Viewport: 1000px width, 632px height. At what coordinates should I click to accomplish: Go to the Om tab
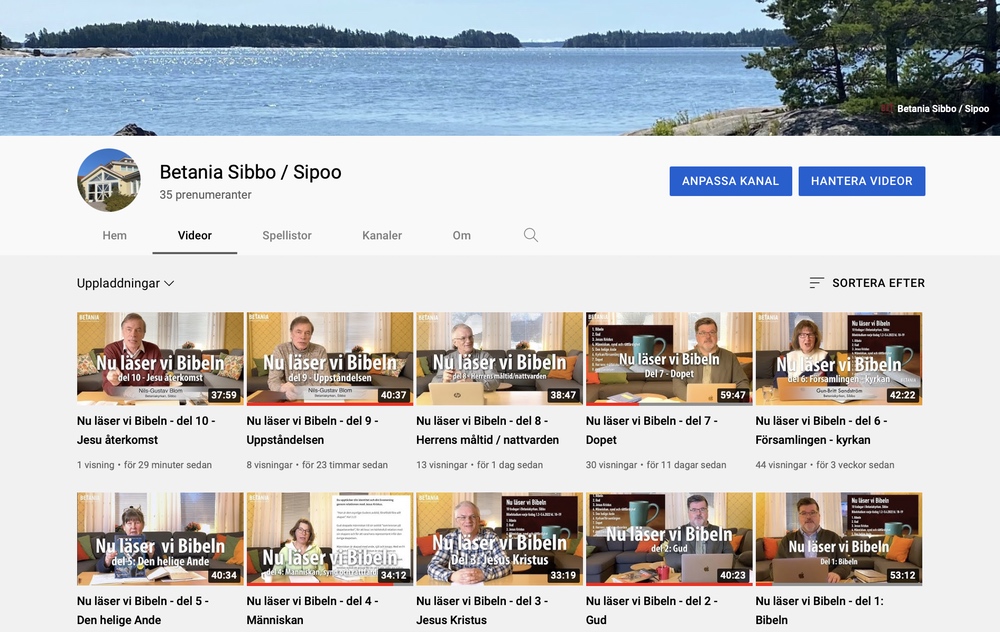461,236
